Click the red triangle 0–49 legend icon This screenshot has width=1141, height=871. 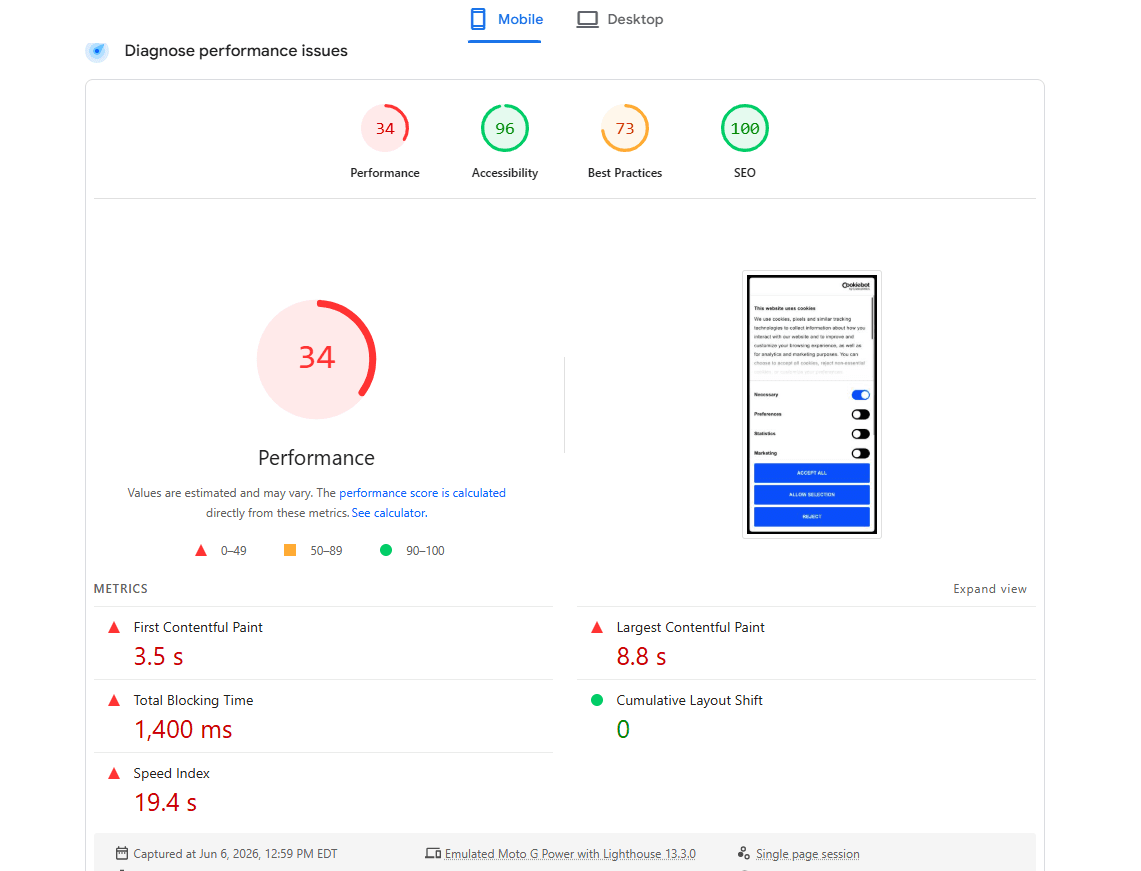(x=201, y=551)
